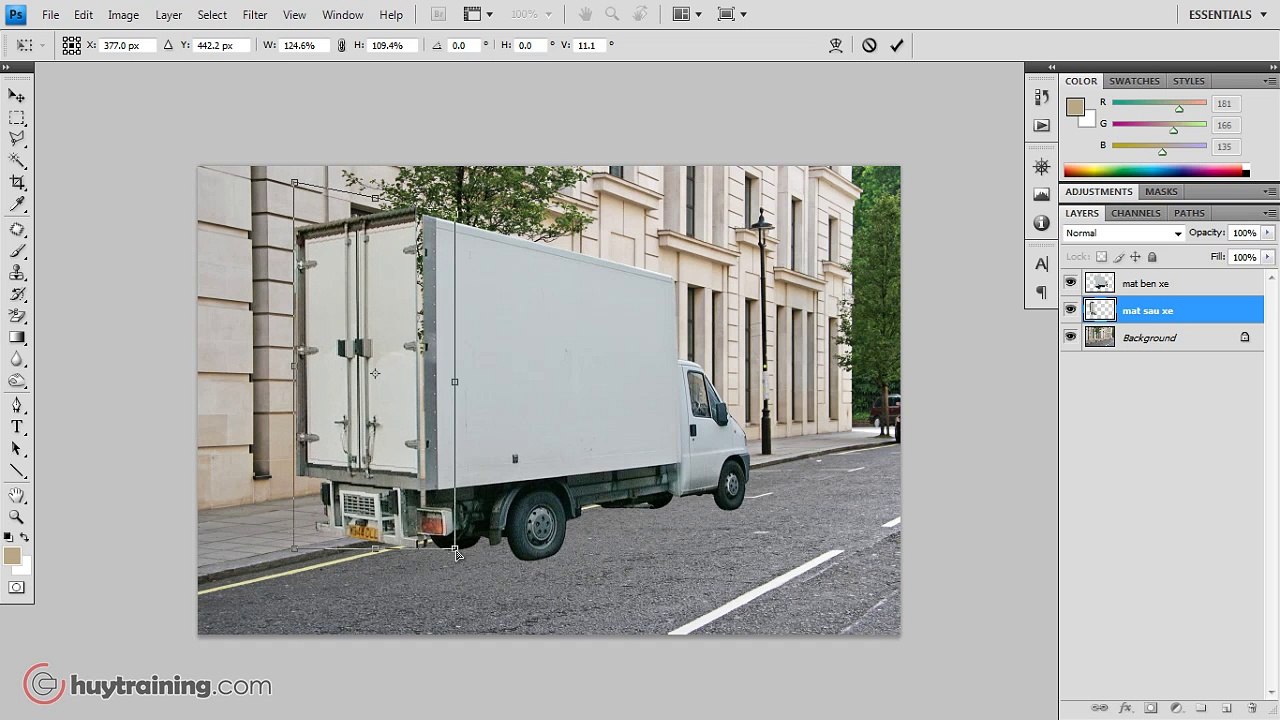Open the Color panel options menu
This screenshot has height=720, width=1280.
pos(1270,81)
